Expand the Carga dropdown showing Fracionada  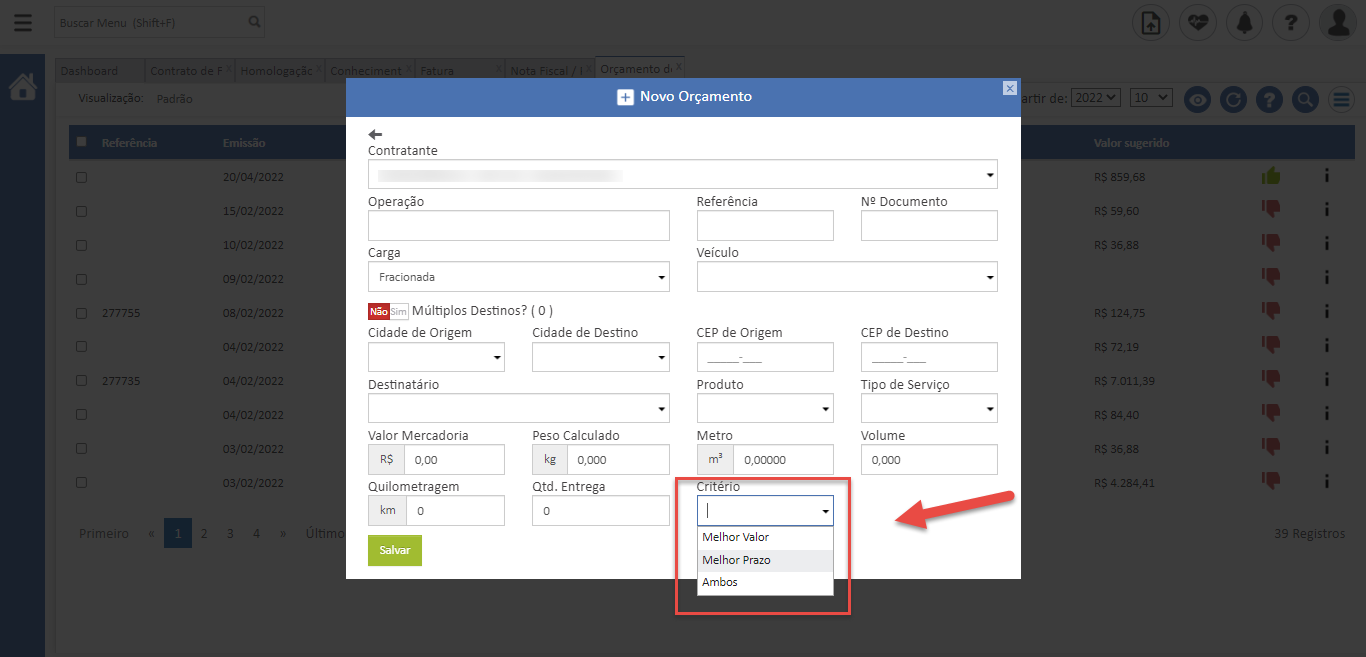pos(518,277)
